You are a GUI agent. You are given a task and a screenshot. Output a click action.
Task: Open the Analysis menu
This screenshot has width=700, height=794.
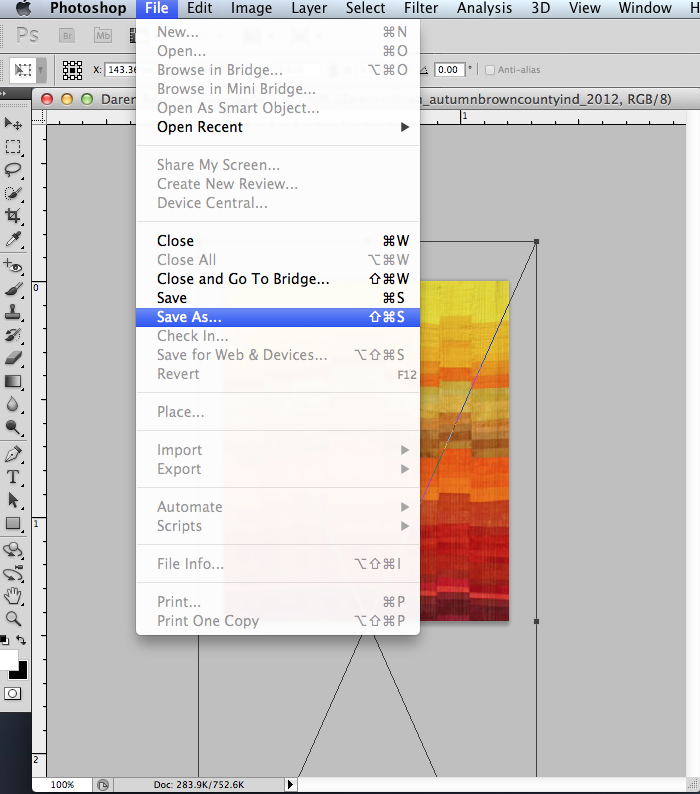pos(484,8)
